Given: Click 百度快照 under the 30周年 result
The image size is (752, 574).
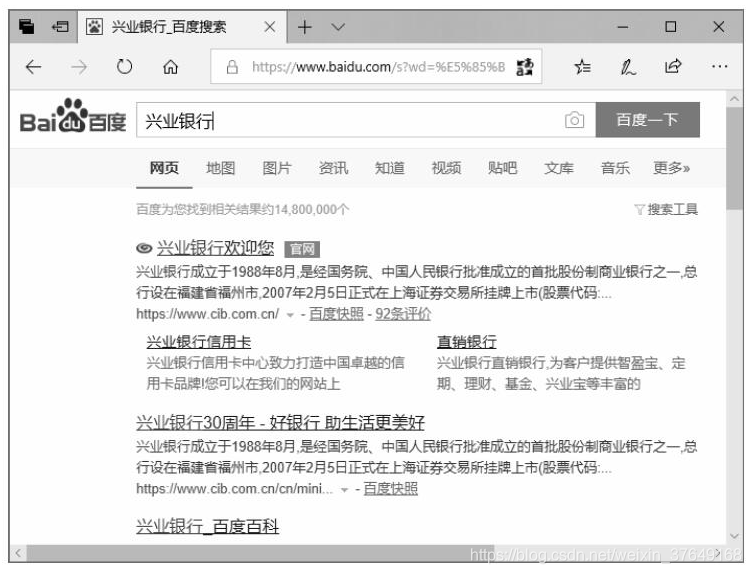Looking at the screenshot, I should coord(390,489).
